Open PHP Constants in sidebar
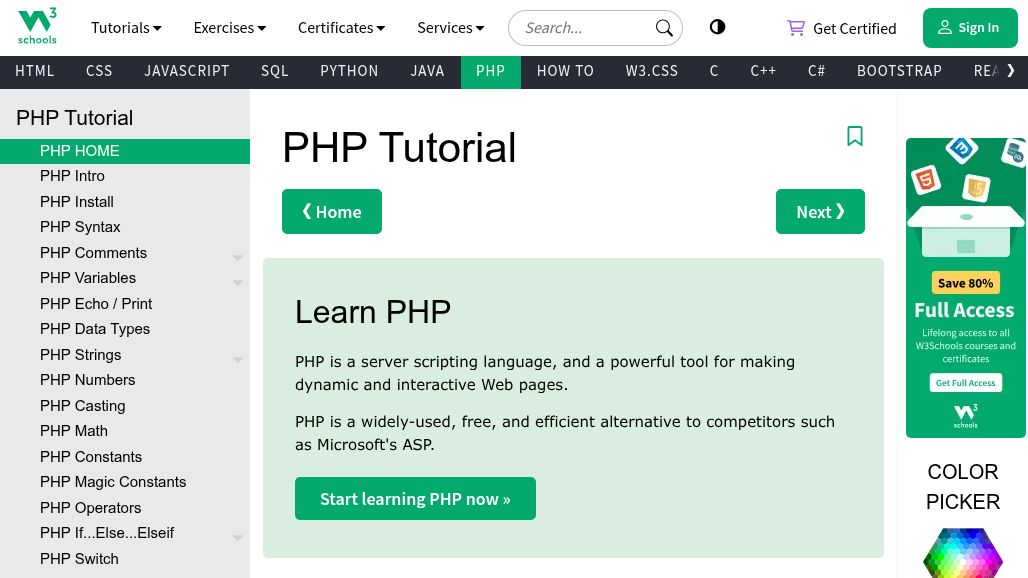 coord(125,457)
